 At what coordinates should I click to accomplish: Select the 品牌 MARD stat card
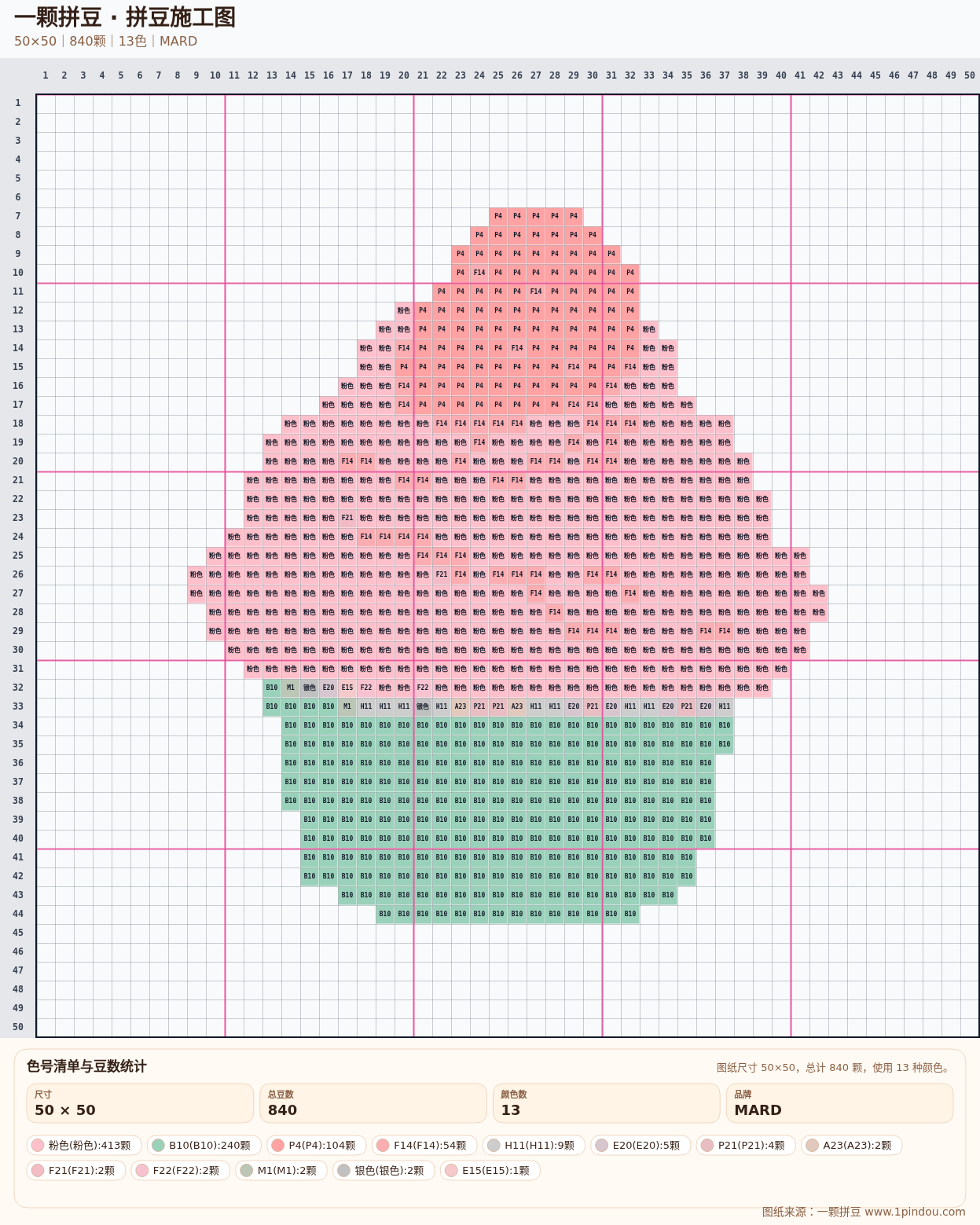839,1103
